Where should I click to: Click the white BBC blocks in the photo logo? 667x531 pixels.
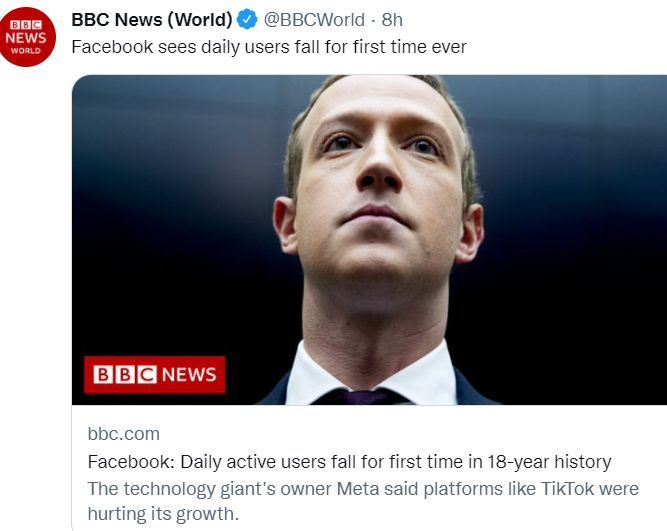[125, 374]
